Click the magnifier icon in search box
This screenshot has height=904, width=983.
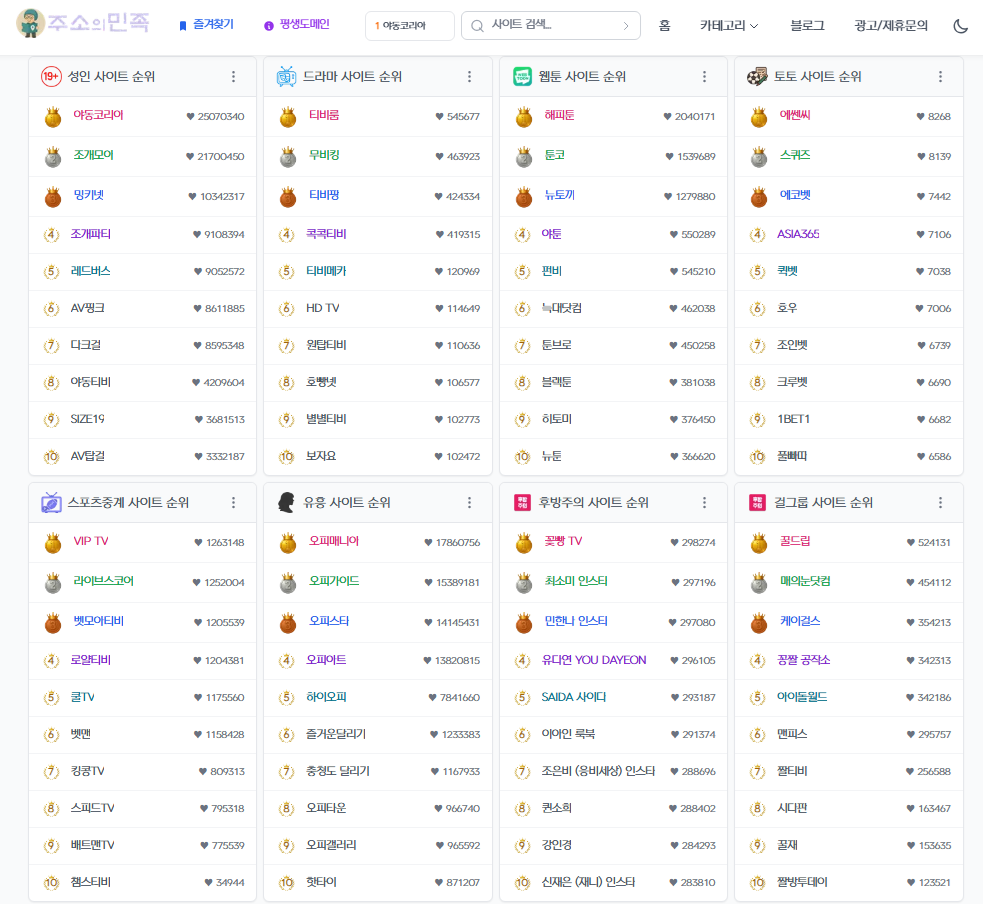(477, 26)
